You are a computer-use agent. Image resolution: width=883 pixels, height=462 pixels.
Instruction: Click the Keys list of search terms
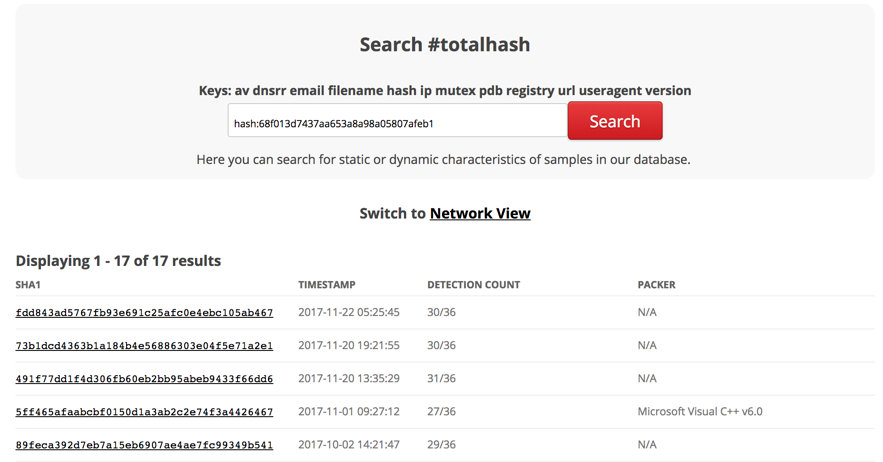pos(445,91)
